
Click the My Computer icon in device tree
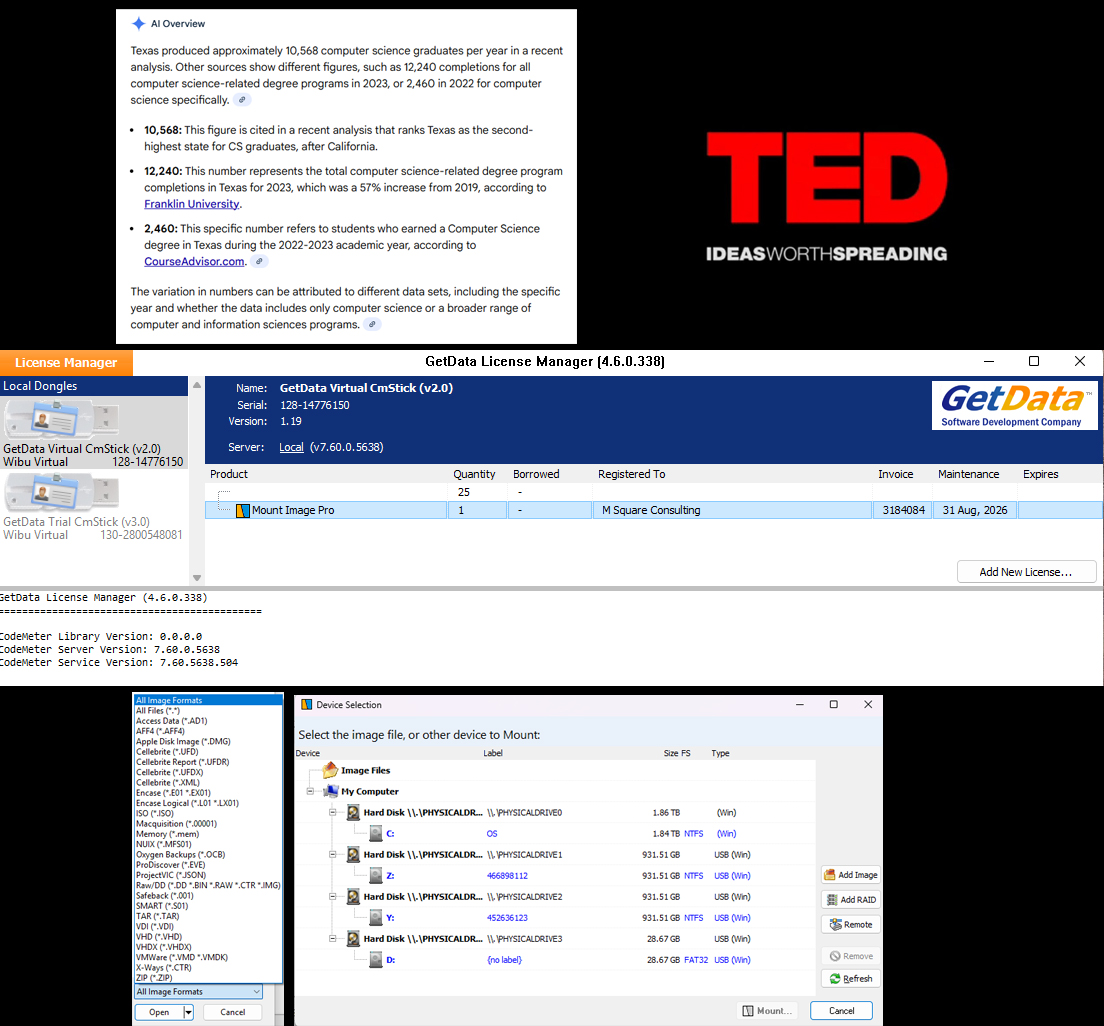(x=331, y=792)
